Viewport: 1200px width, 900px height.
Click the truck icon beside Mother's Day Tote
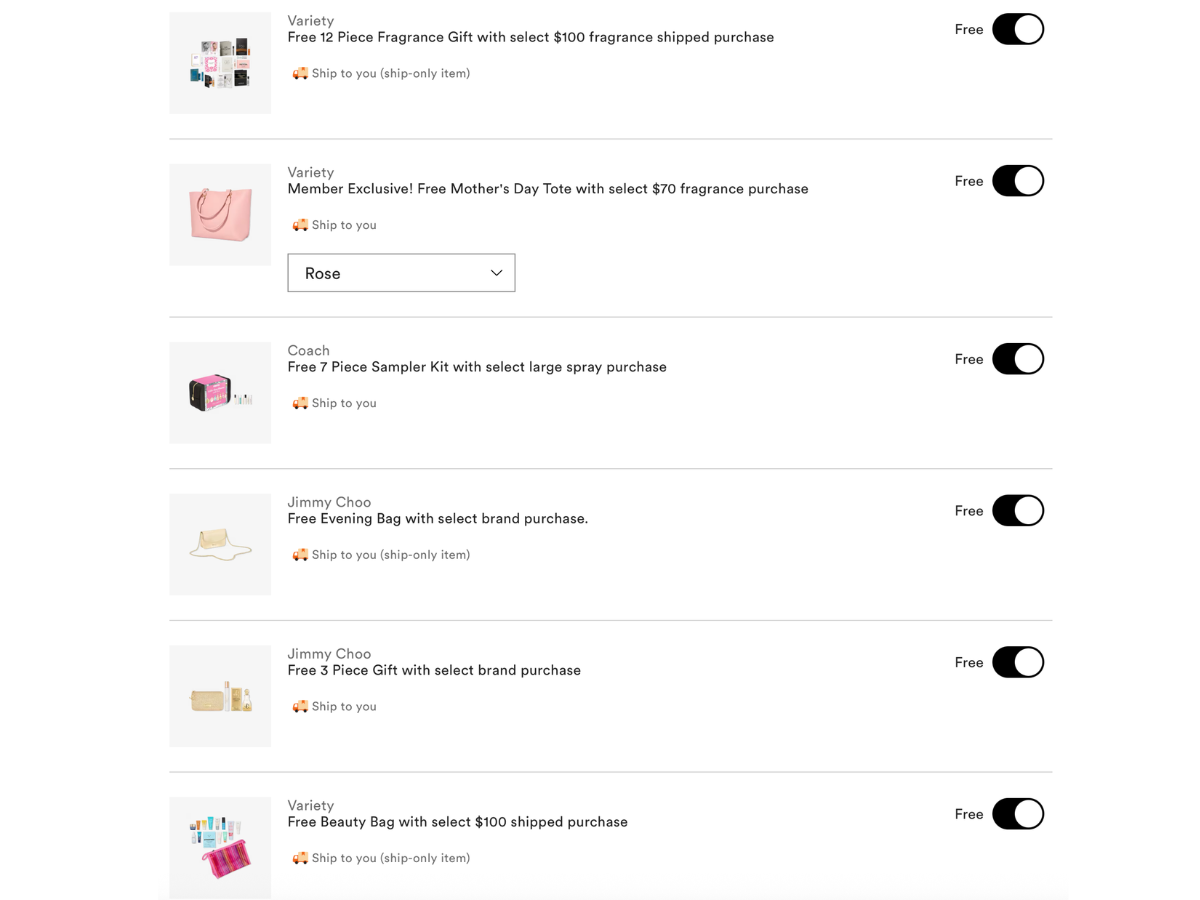click(x=300, y=225)
